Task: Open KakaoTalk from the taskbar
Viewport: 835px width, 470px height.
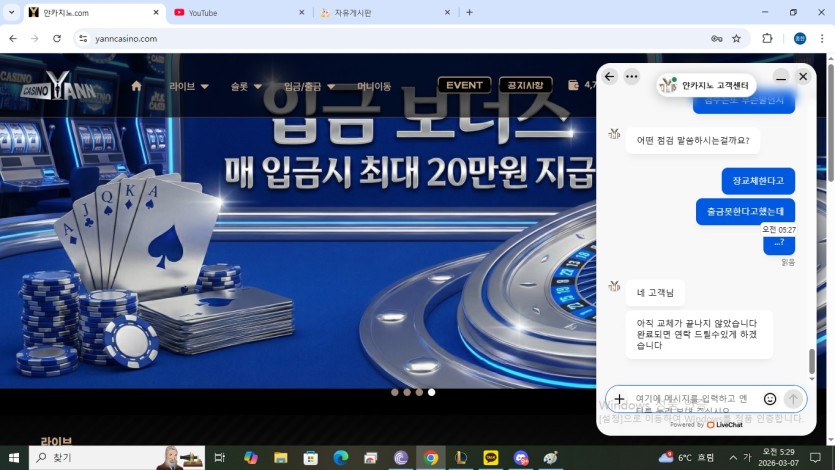Action: click(x=490, y=458)
